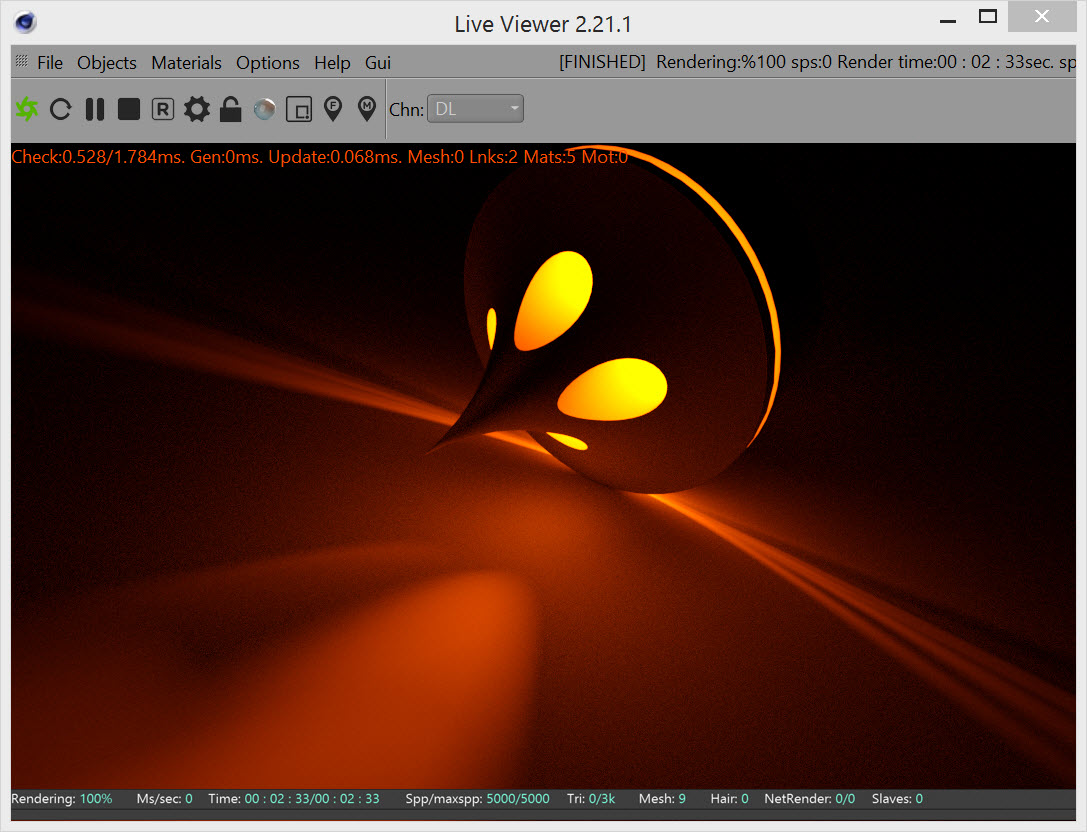This screenshot has width=1087, height=832.
Task: Click the menu bar grip handle
Action: 21,61
